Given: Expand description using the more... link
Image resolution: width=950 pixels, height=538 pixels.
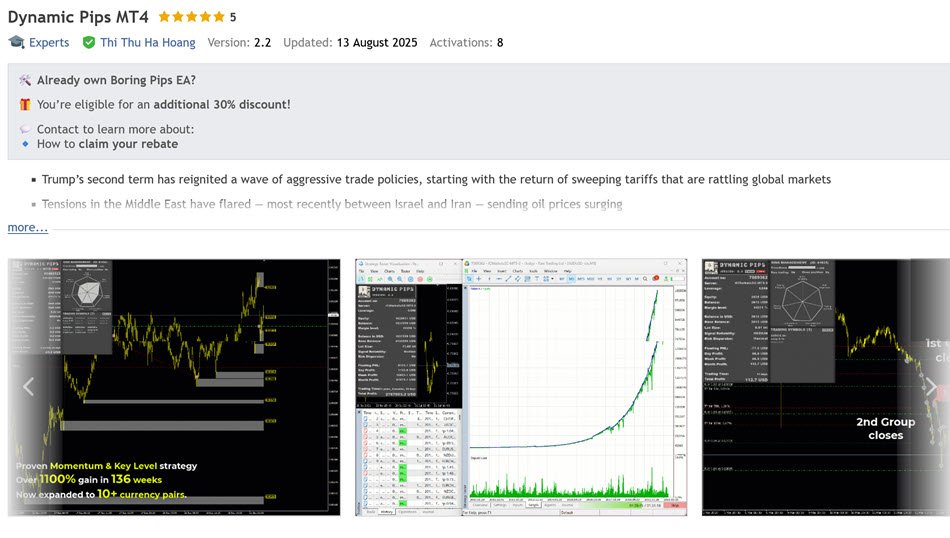Looking at the screenshot, I should [28, 227].
